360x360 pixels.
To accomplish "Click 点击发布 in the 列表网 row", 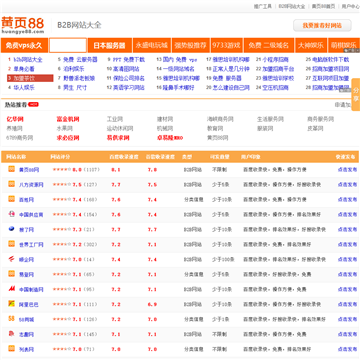I will (x=347, y=349).
